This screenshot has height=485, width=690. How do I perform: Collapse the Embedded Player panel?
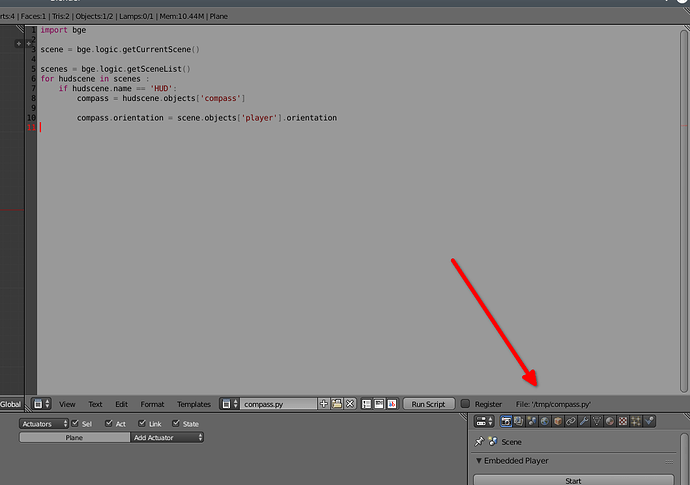479,460
